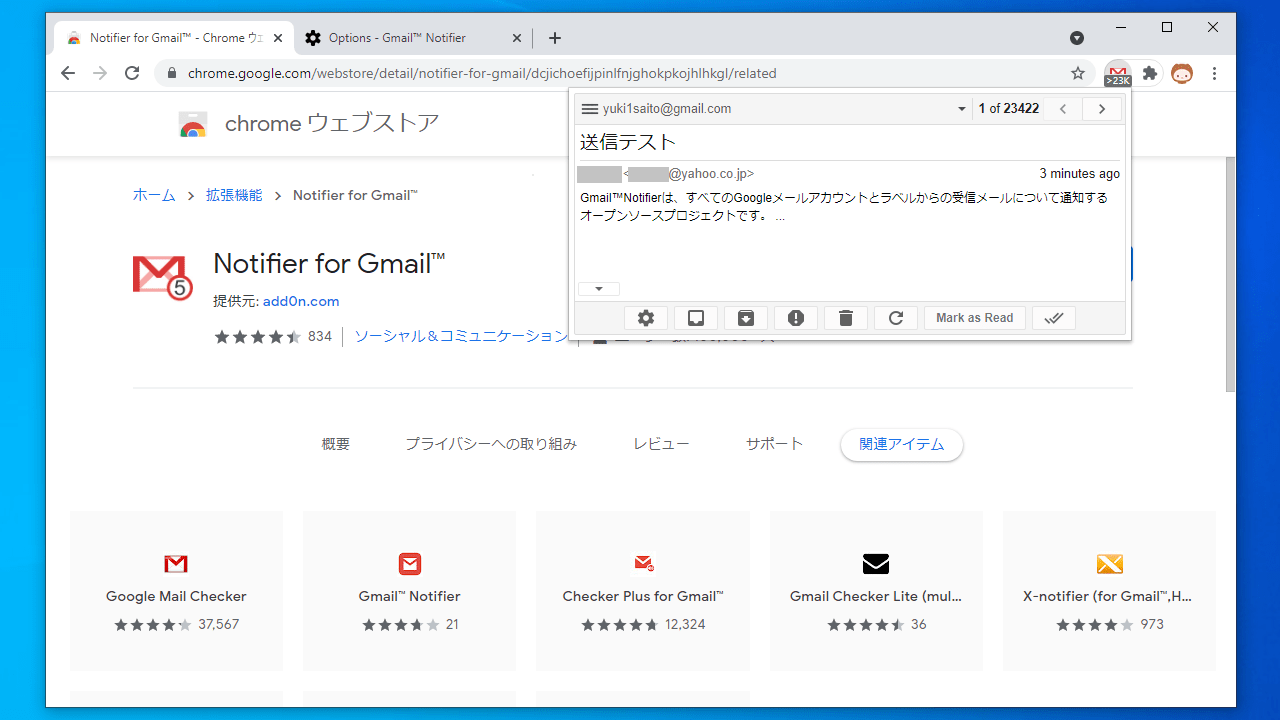
Task: Open the Gmail Checker Lite card
Action: pyautogui.click(x=876, y=591)
